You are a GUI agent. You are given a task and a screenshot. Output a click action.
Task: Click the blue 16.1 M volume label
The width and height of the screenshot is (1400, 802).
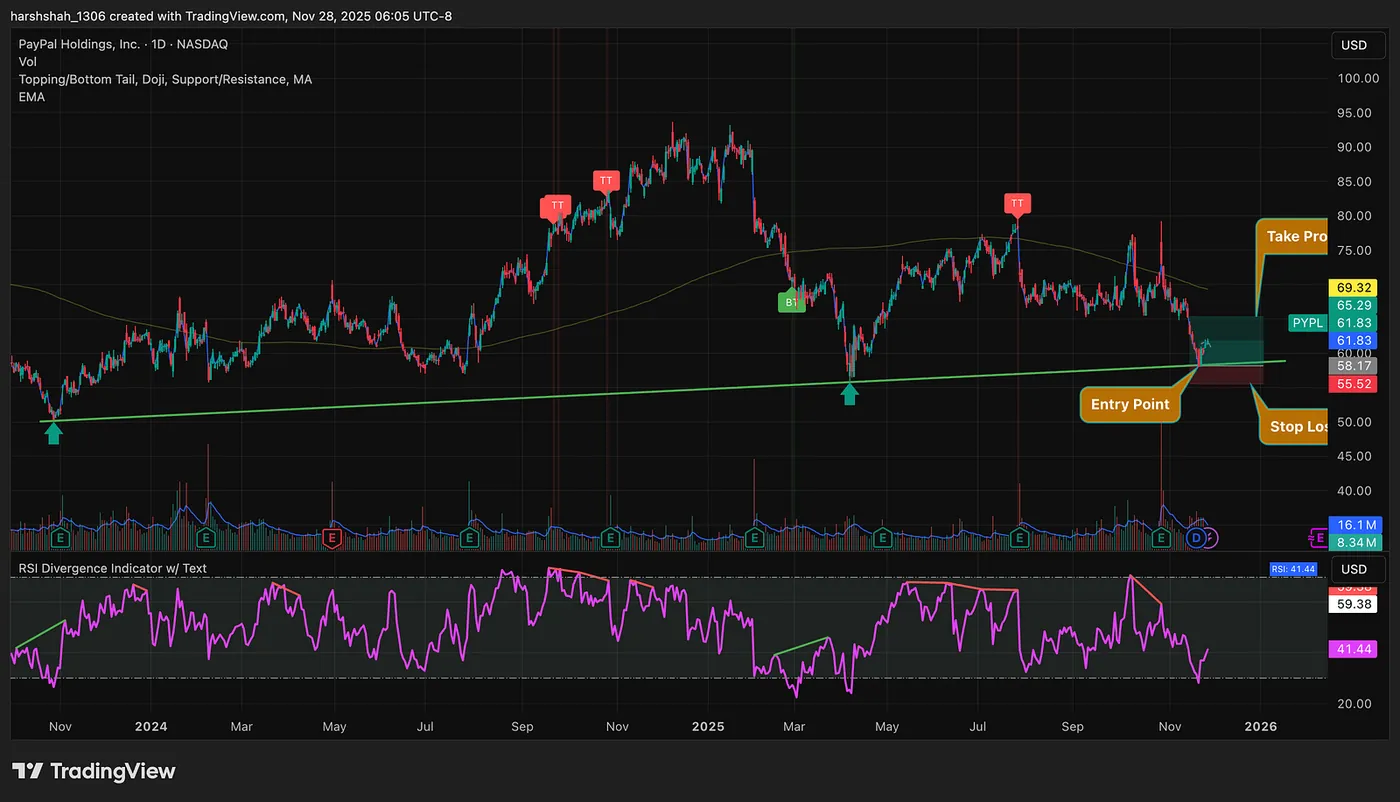(x=1355, y=525)
